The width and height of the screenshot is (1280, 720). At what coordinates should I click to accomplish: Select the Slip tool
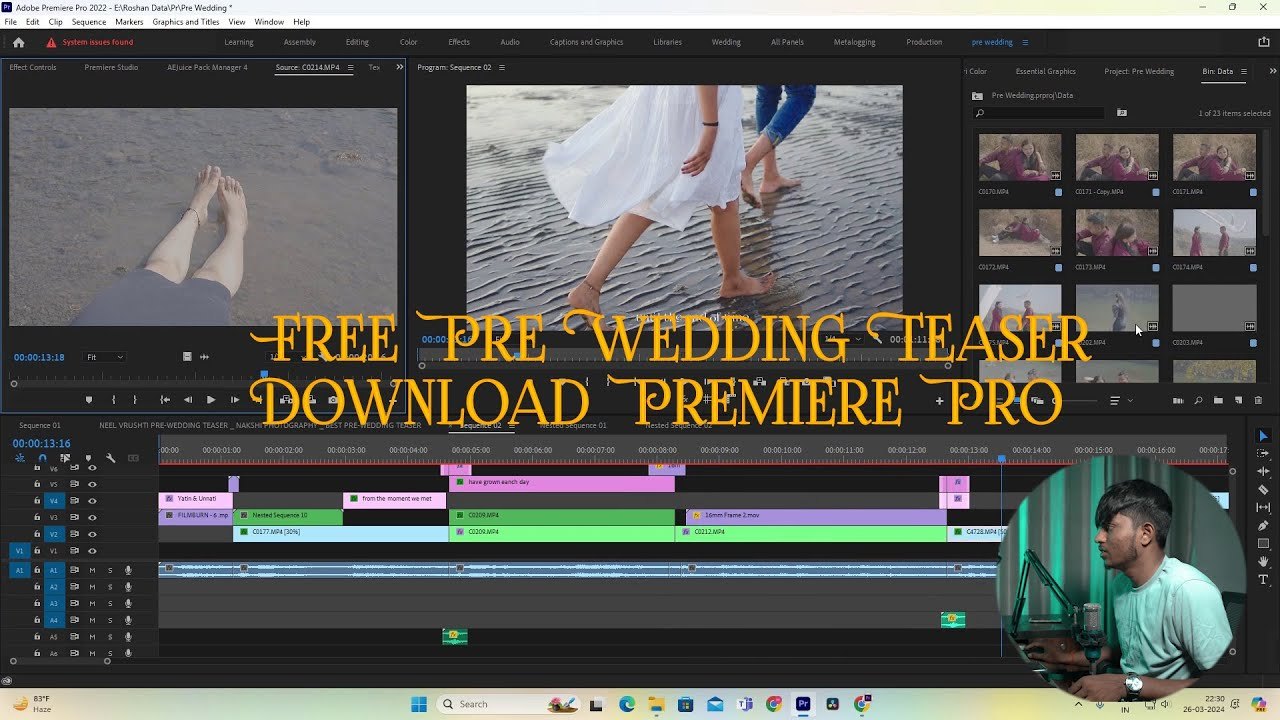click(1263, 508)
